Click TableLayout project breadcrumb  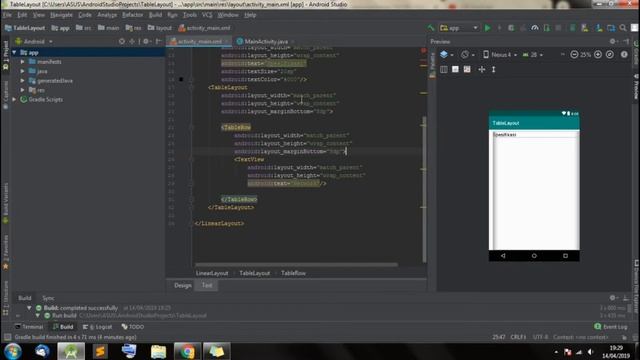point(25,28)
